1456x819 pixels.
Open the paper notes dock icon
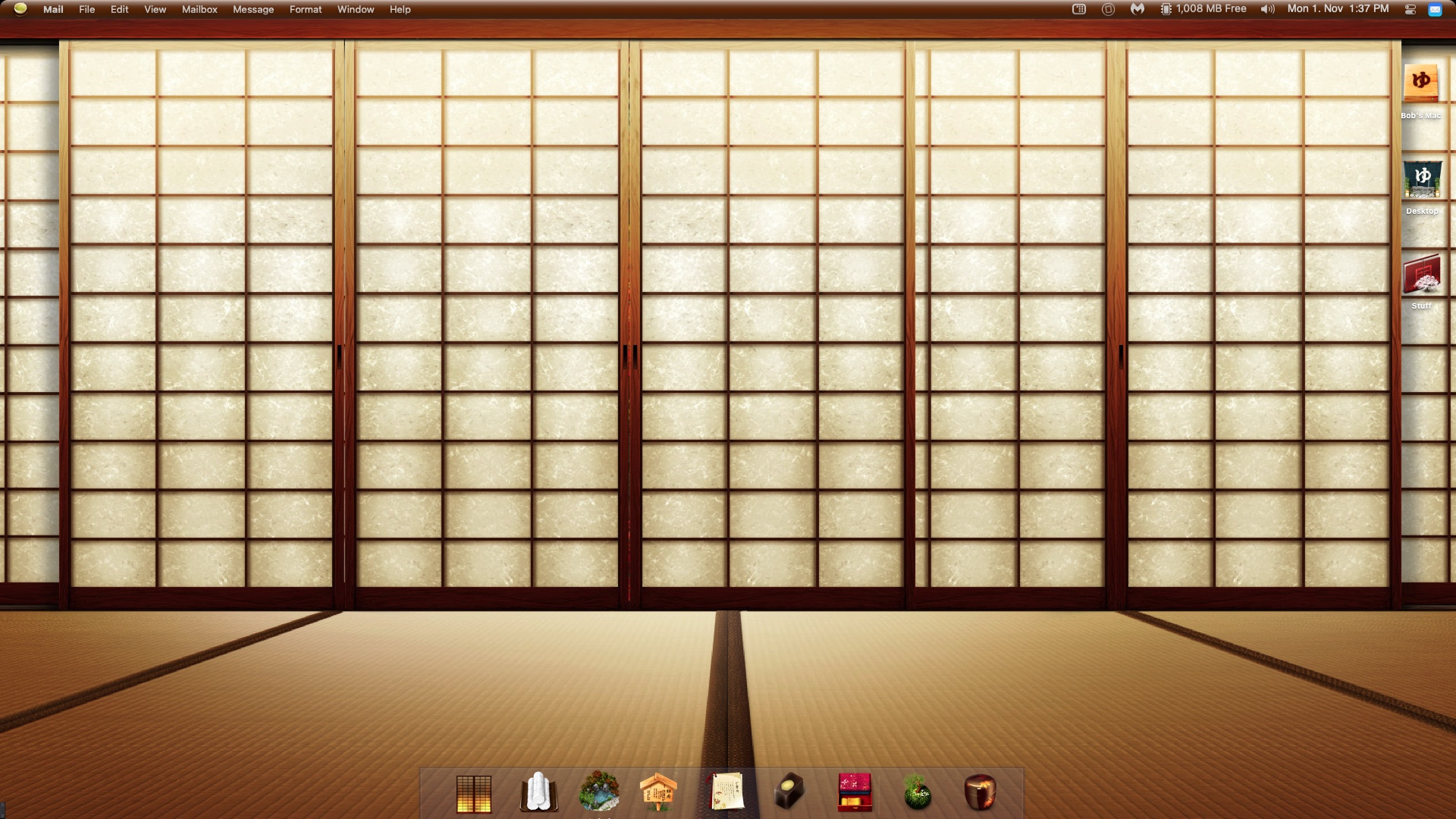(726, 792)
